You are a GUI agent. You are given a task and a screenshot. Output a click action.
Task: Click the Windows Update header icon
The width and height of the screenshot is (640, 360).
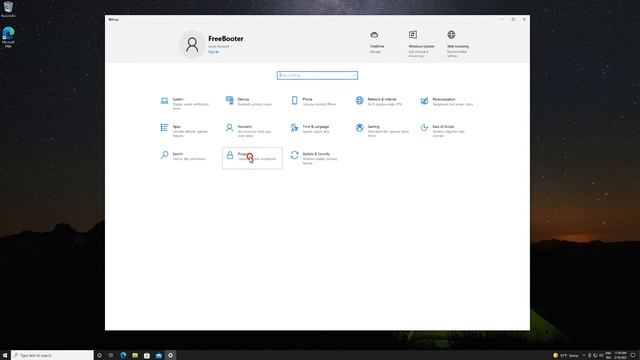(x=413, y=35)
